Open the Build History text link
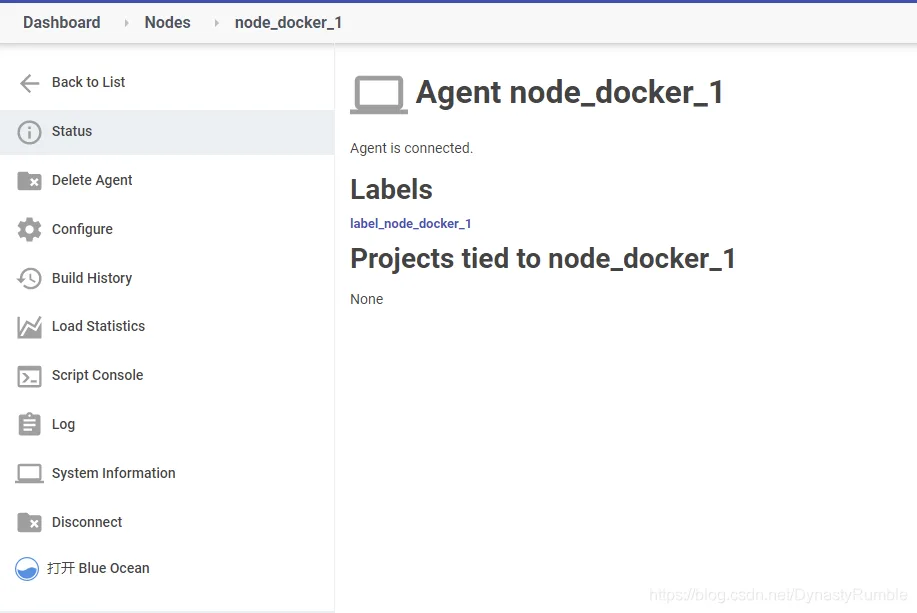This screenshot has height=613, width=917. 92,278
